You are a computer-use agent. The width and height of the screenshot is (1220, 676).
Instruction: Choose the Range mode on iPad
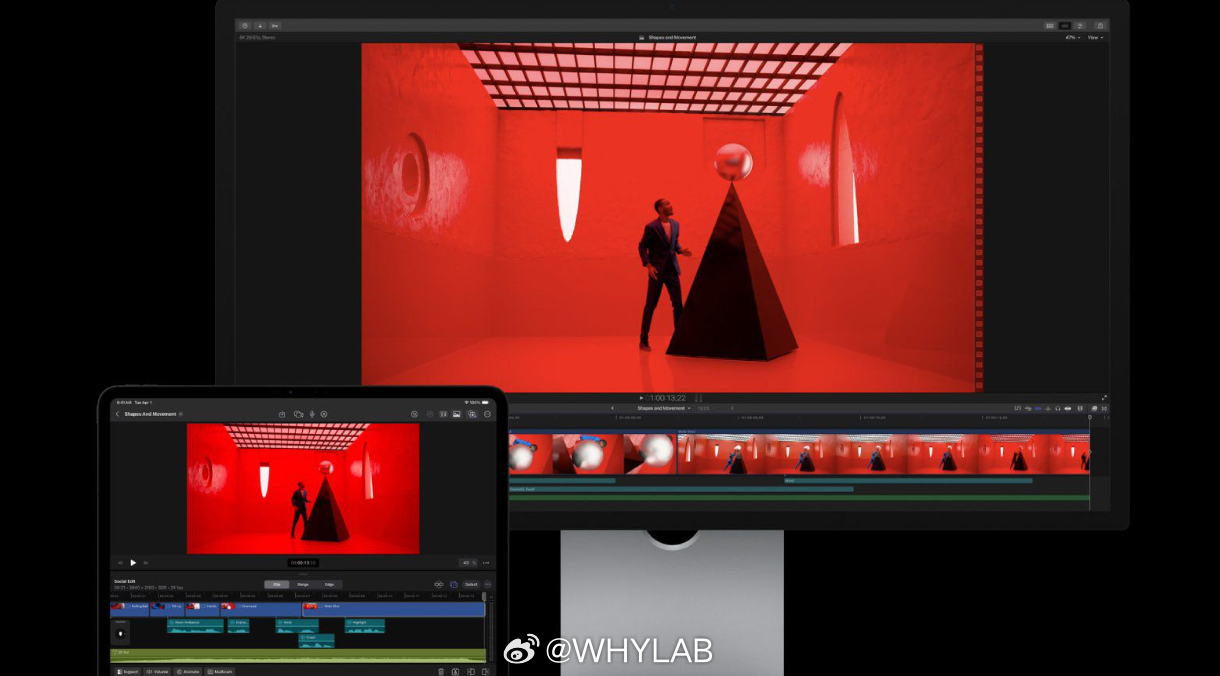303,584
